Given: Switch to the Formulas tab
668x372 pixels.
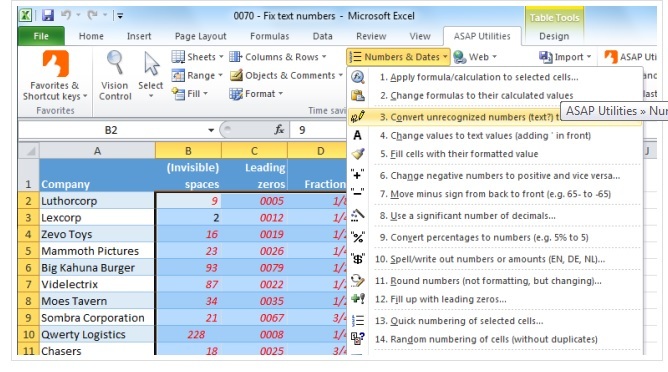Looking at the screenshot, I should coord(270,36).
